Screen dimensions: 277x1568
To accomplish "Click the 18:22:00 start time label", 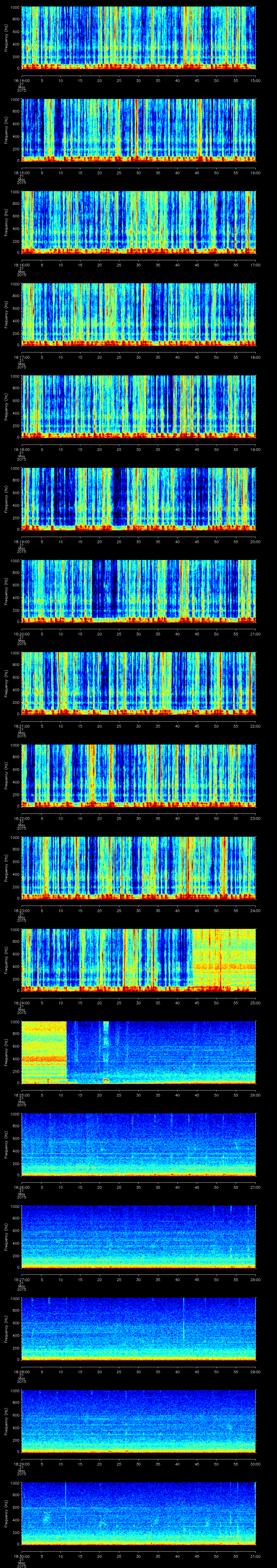I will pos(21,818).
